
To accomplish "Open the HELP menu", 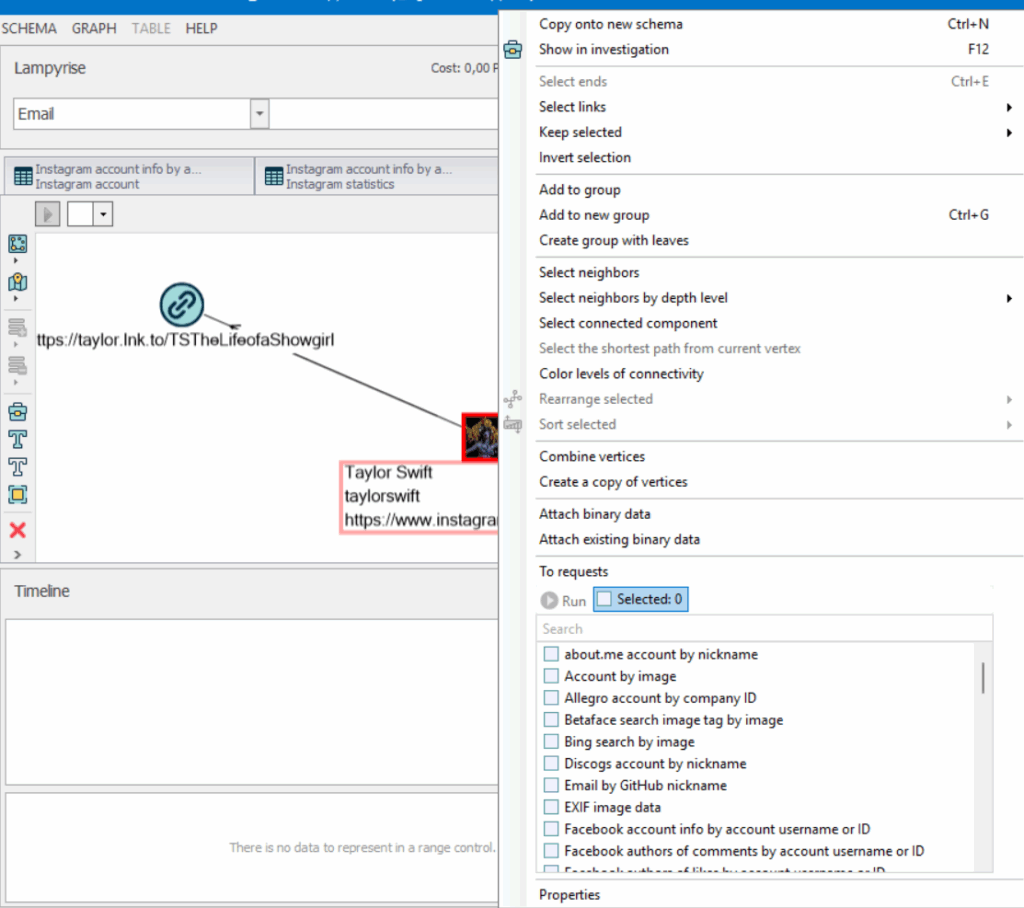I will (201, 28).
